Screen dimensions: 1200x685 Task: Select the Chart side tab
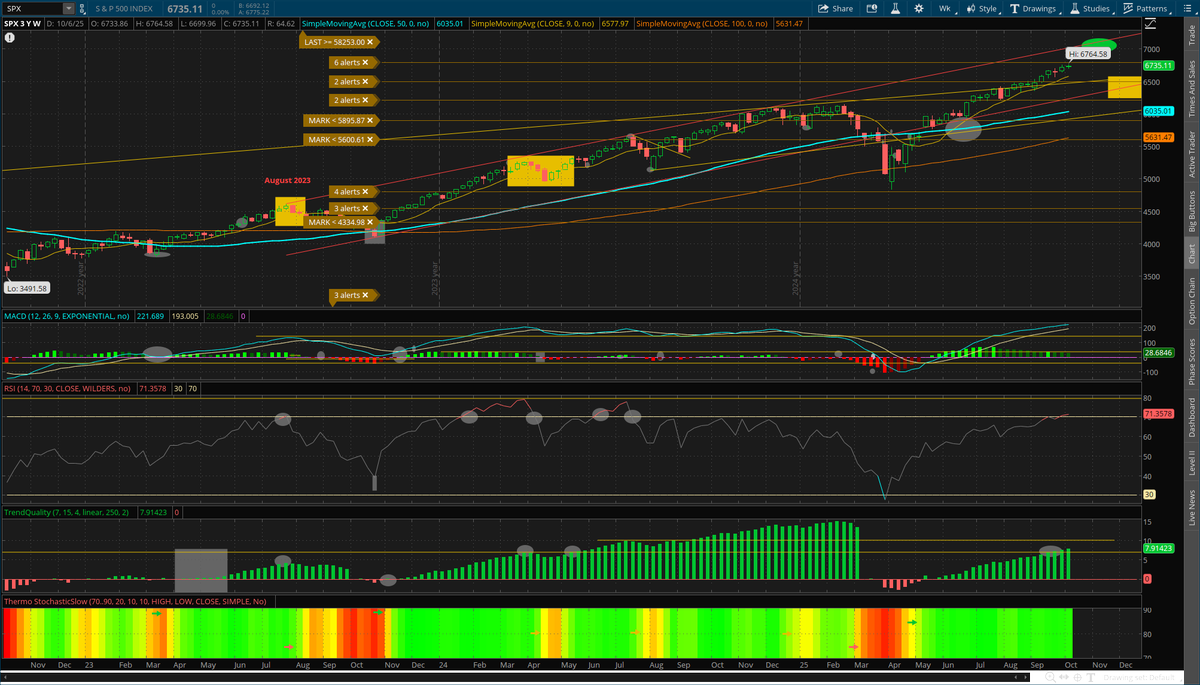[1191, 253]
